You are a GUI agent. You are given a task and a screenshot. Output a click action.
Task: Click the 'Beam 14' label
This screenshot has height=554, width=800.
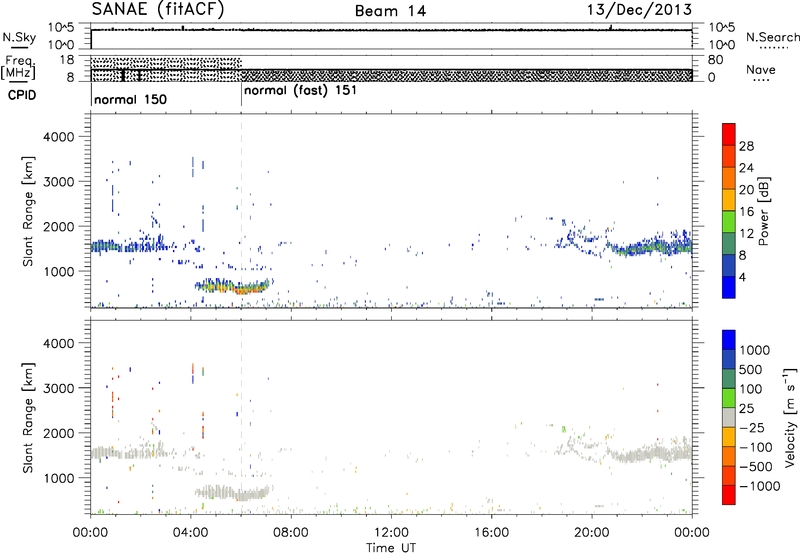click(390, 11)
